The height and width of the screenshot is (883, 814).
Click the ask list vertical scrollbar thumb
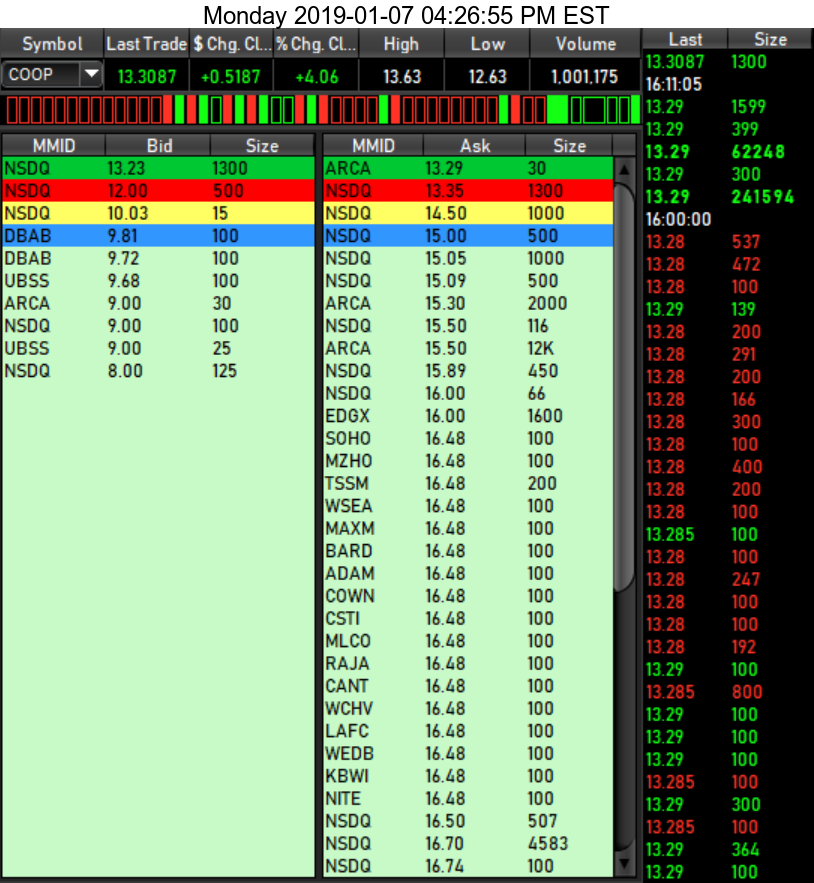click(624, 387)
